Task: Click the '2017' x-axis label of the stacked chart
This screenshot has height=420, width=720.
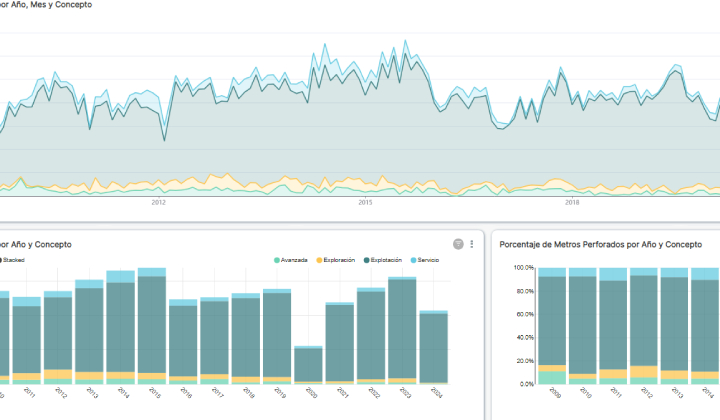Action: 217,392
